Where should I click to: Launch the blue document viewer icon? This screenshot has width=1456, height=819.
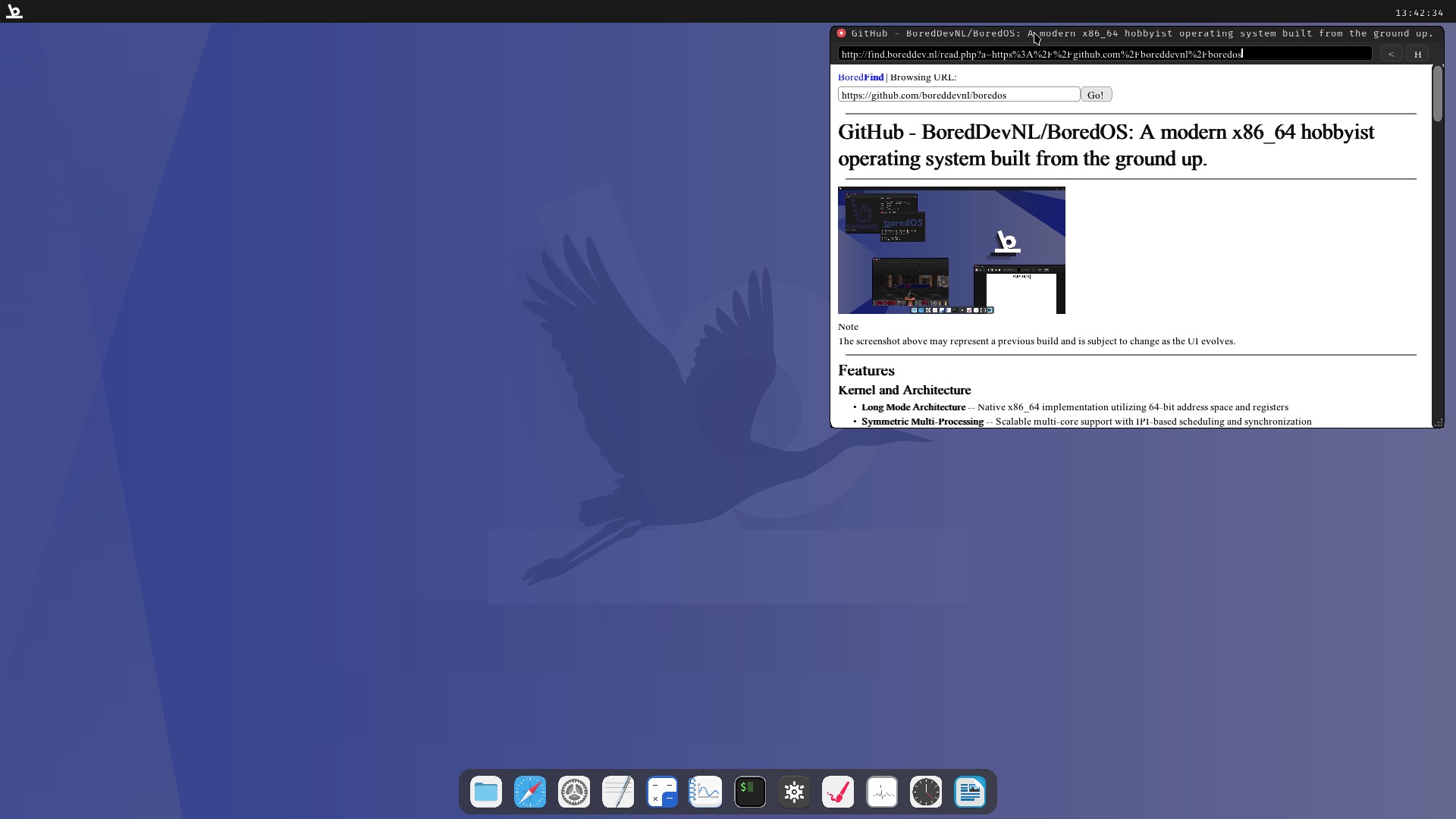point(970,792)
